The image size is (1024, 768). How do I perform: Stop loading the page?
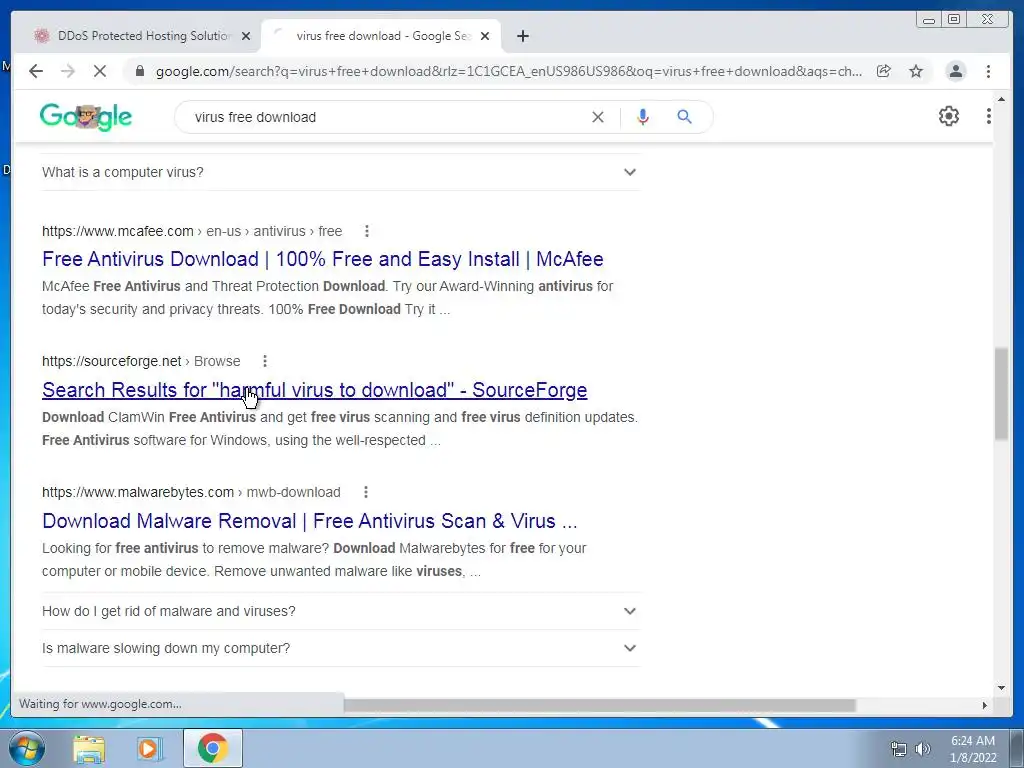99,71
